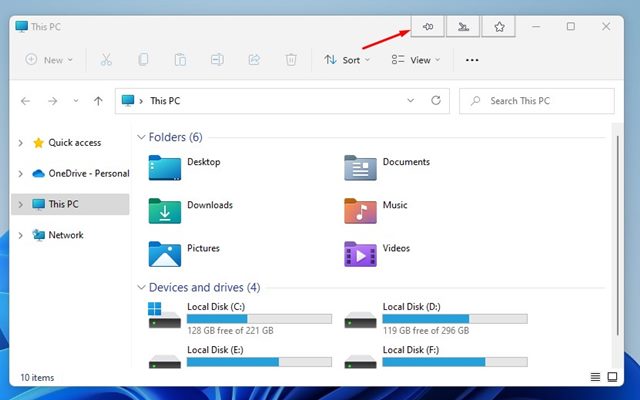Click the Rename toolbar icon
The height and width of the screenshot is (400, 640).
[217, 60]
